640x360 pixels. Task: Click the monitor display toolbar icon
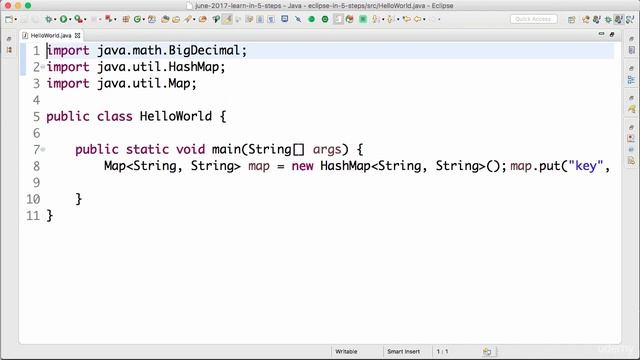(x=284, y=19)
